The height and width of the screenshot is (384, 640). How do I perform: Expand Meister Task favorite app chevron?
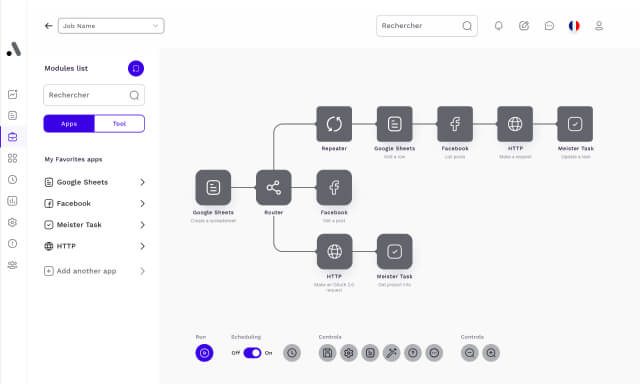142,225
